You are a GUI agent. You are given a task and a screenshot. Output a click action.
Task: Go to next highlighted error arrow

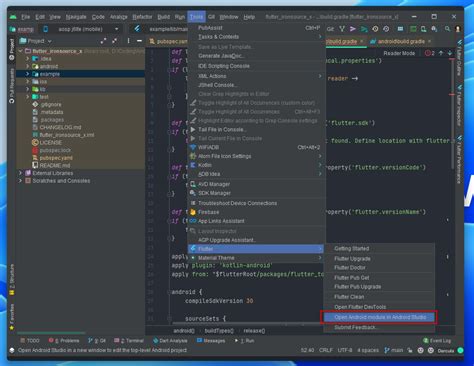(450, 53)
